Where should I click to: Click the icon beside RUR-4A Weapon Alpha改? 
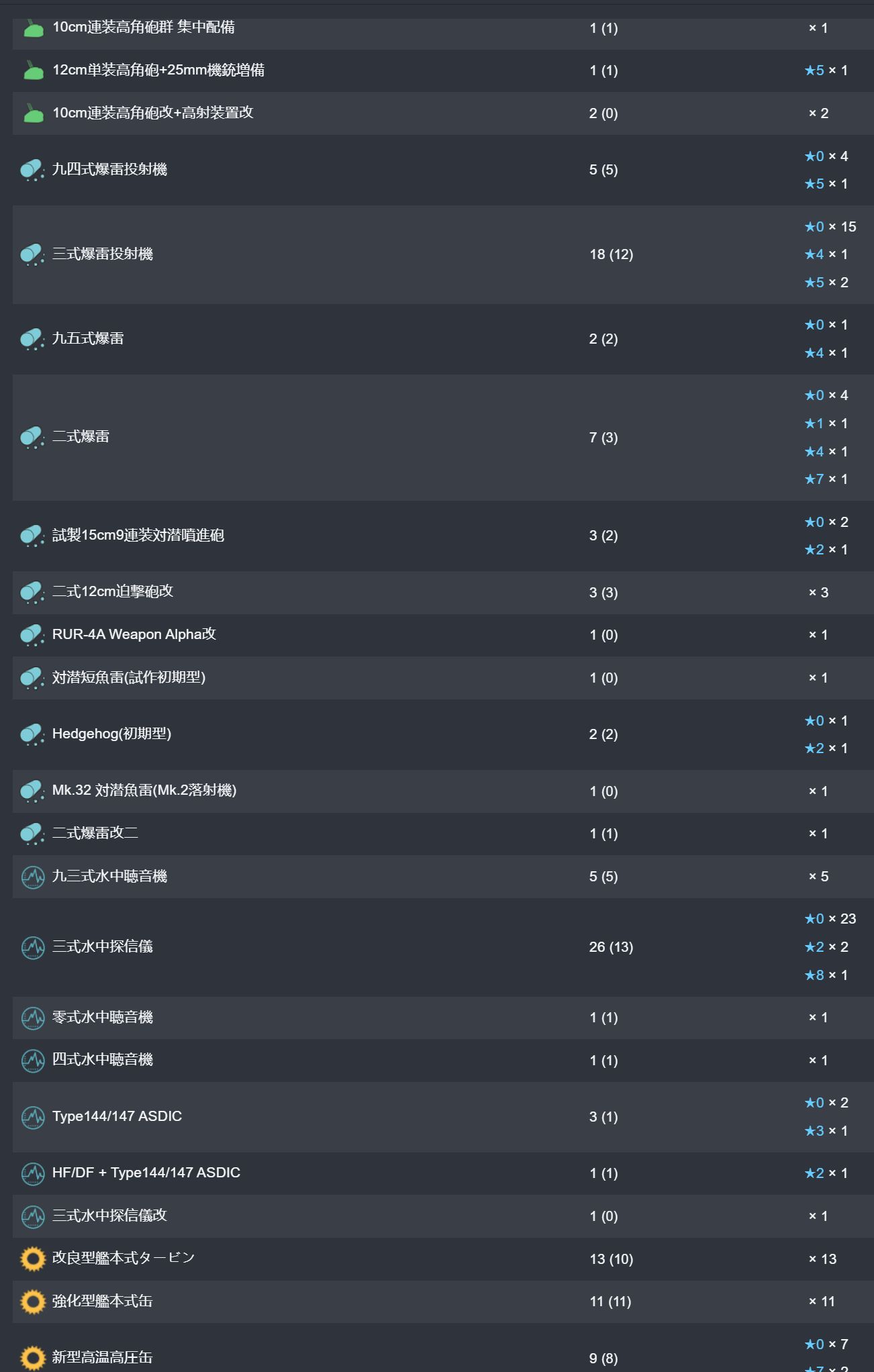point(33,635)
